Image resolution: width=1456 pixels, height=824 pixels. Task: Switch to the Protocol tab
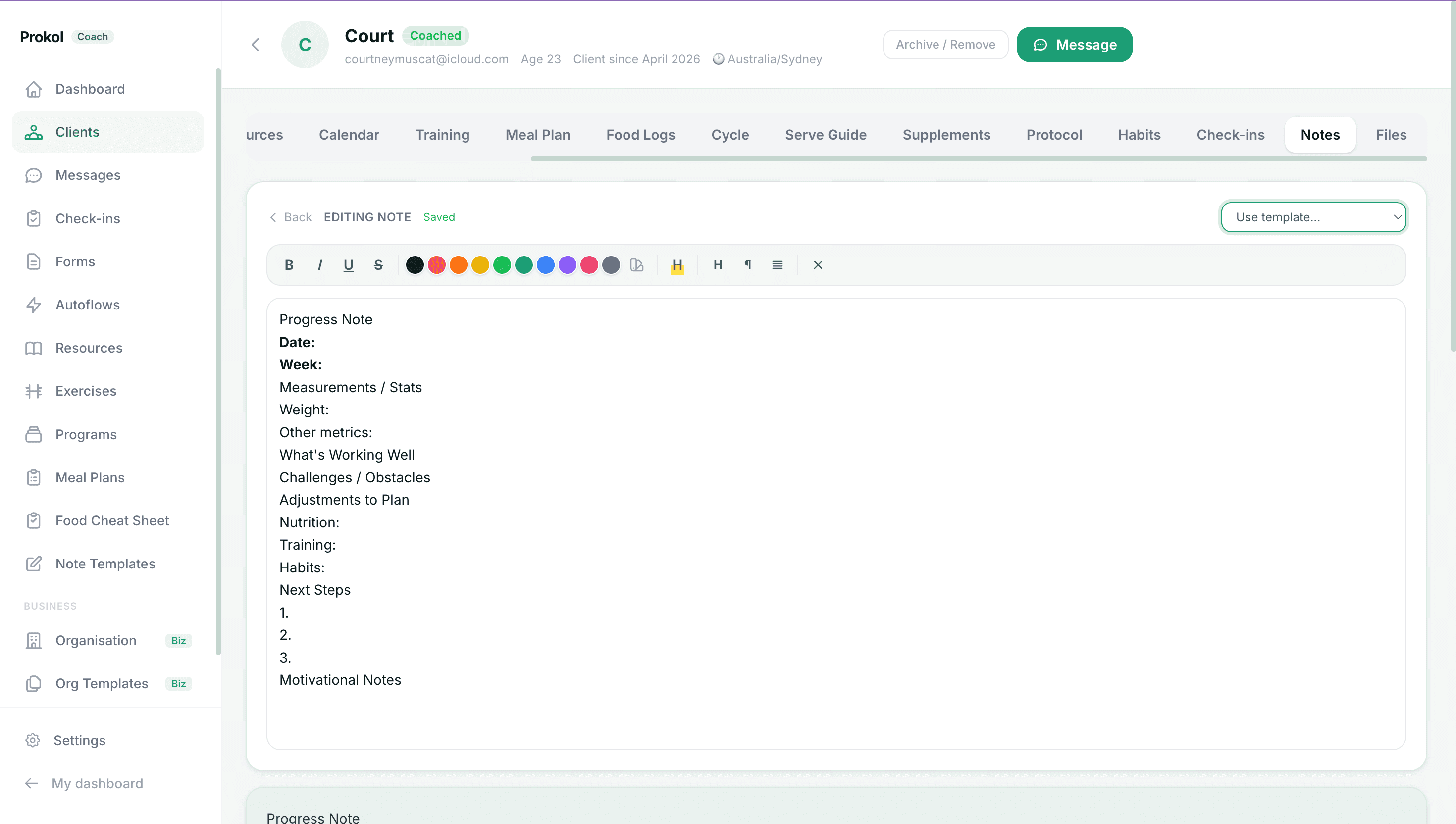point(1054,135)
